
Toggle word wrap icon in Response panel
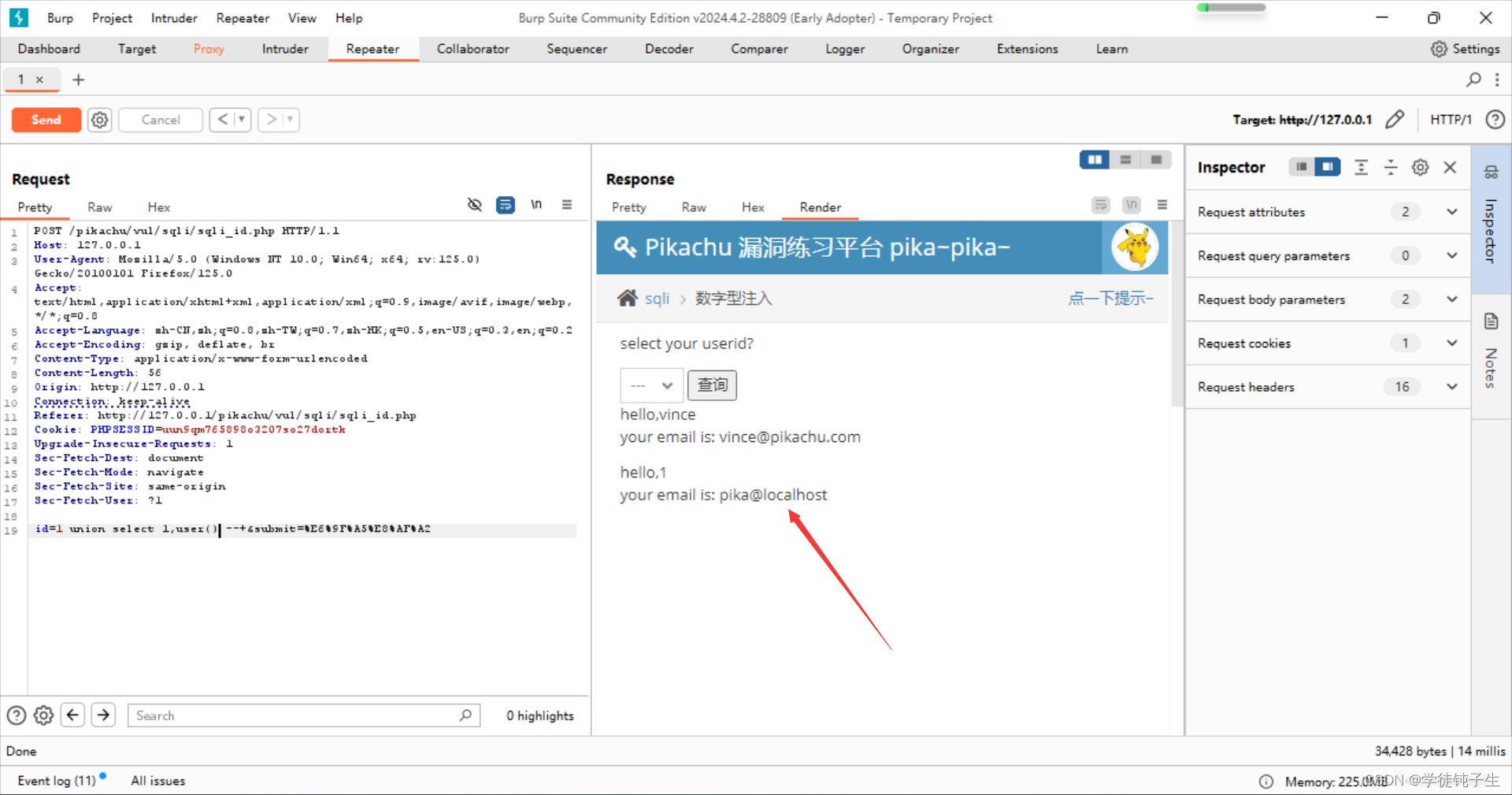pyautogui.click(x=1100, y=205)
